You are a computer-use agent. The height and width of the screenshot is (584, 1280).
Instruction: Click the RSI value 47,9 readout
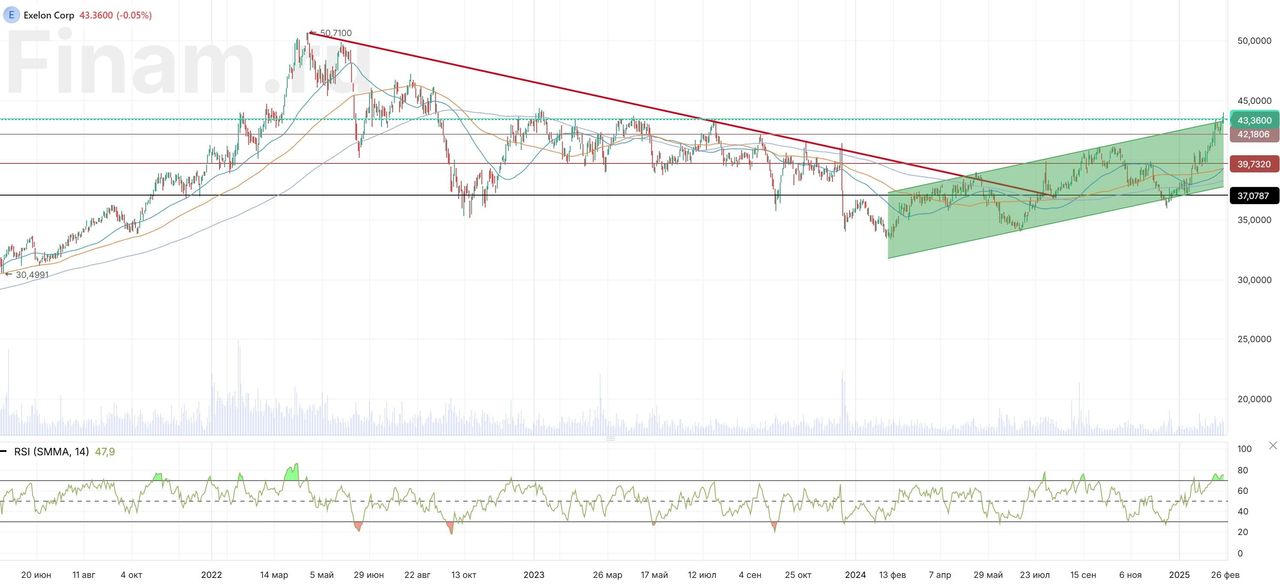[104, 452]
